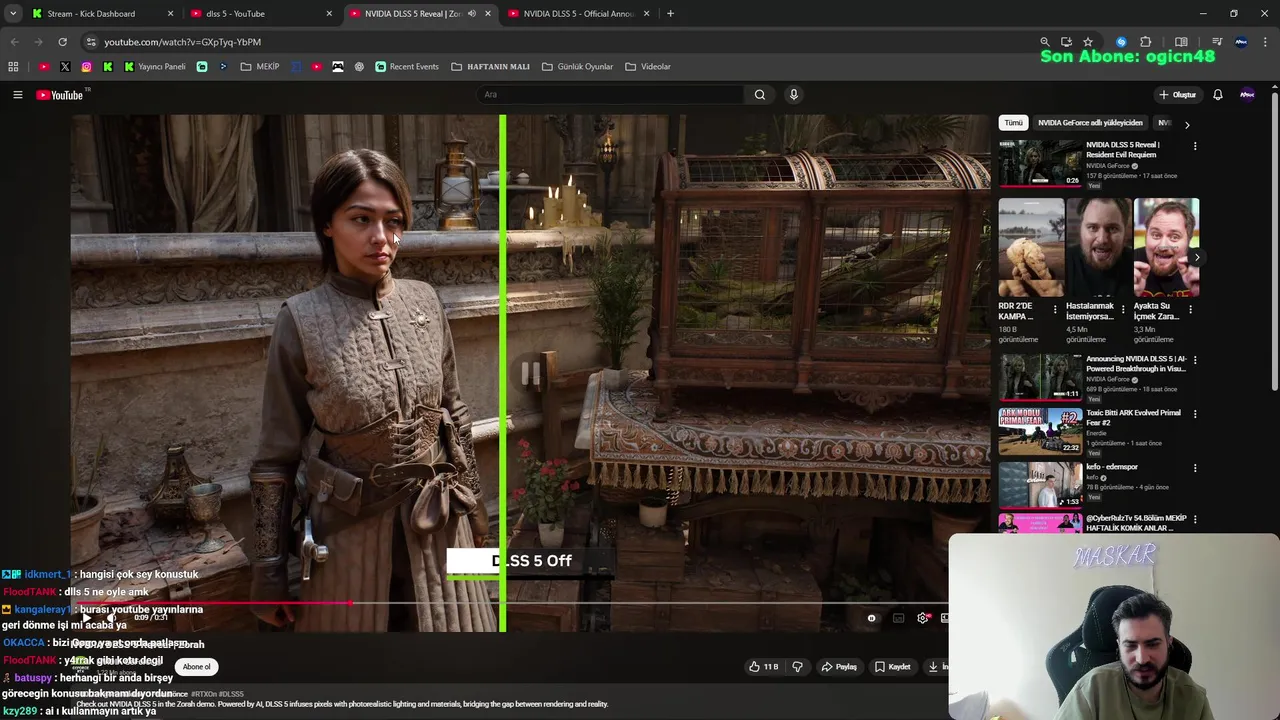Open the YouTube account avatar menu

[1247, 95]
